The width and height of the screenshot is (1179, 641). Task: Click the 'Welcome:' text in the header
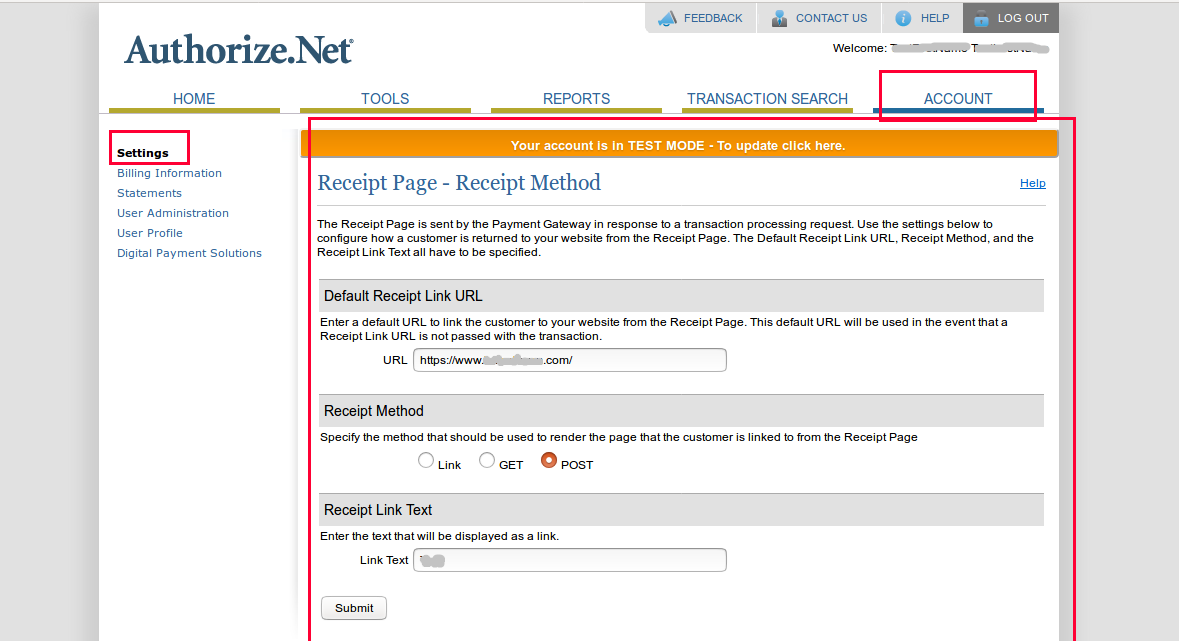pyautogui.click(x=859, y=48)
